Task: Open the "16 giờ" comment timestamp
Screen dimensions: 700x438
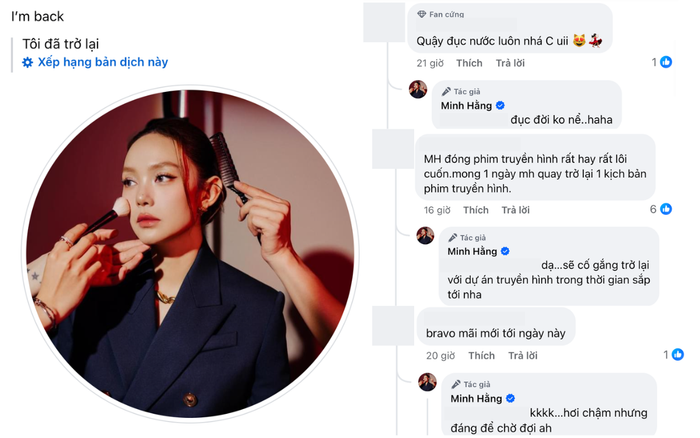Action: click(435, 210)
